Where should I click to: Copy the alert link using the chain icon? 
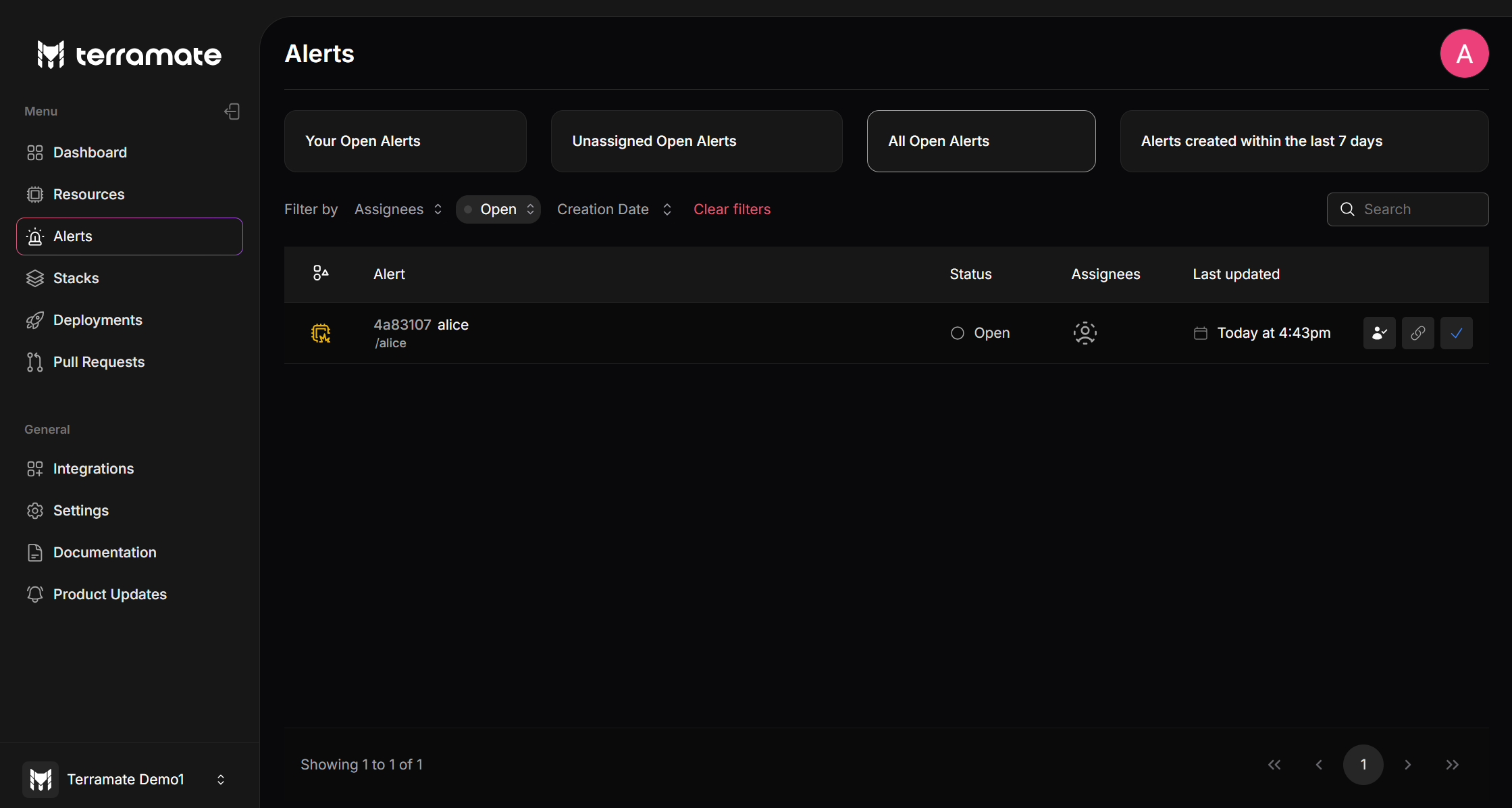pos(1417,333)
